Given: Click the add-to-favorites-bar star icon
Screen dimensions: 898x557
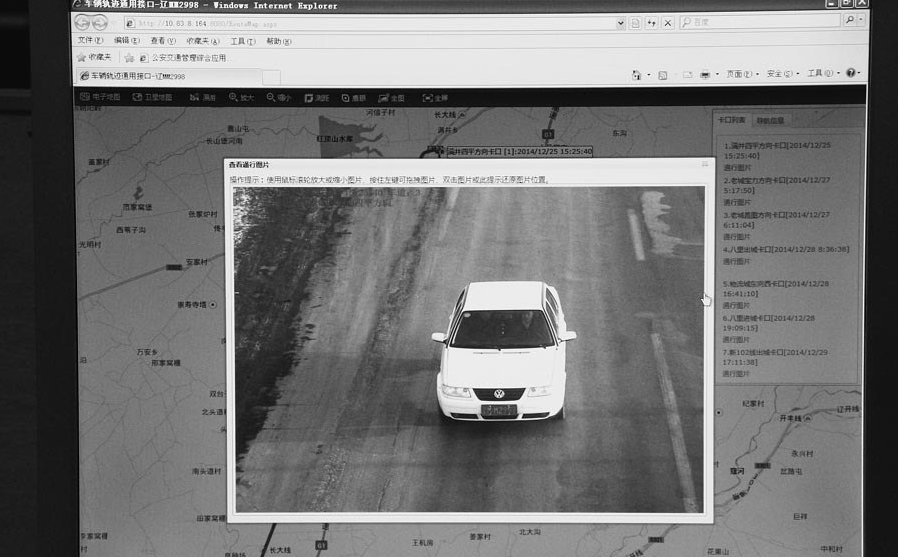Looking at the screenshot, I should [129, 58].
